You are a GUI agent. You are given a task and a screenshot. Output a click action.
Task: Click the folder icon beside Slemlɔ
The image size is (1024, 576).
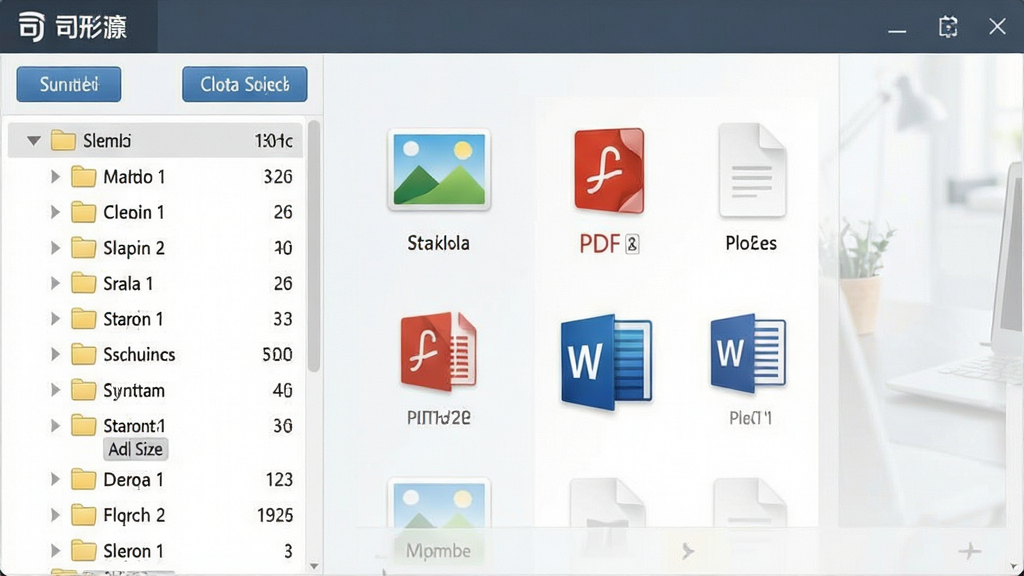[x=63, y=140]
